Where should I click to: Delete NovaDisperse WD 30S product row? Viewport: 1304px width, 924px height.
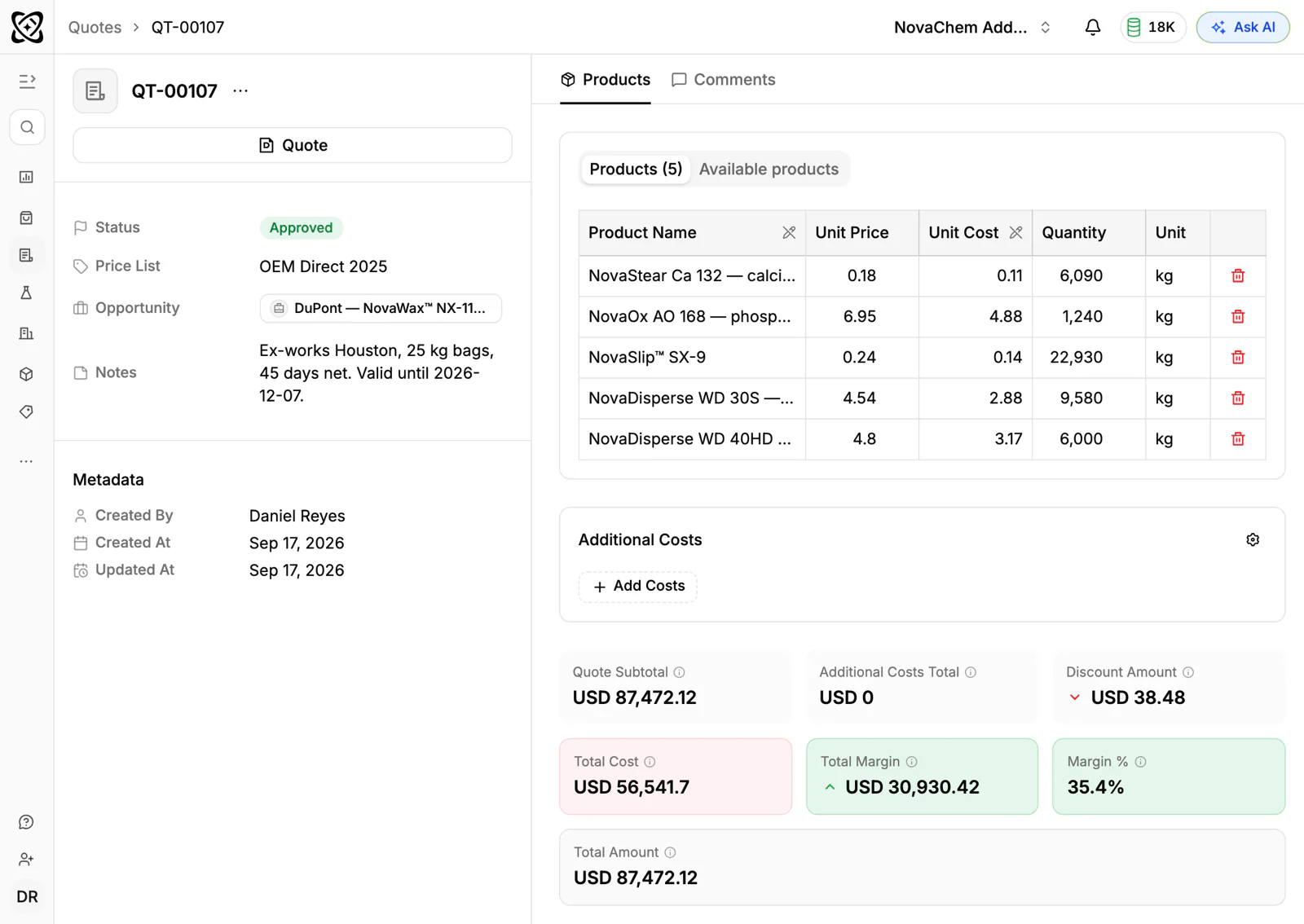1238,398
